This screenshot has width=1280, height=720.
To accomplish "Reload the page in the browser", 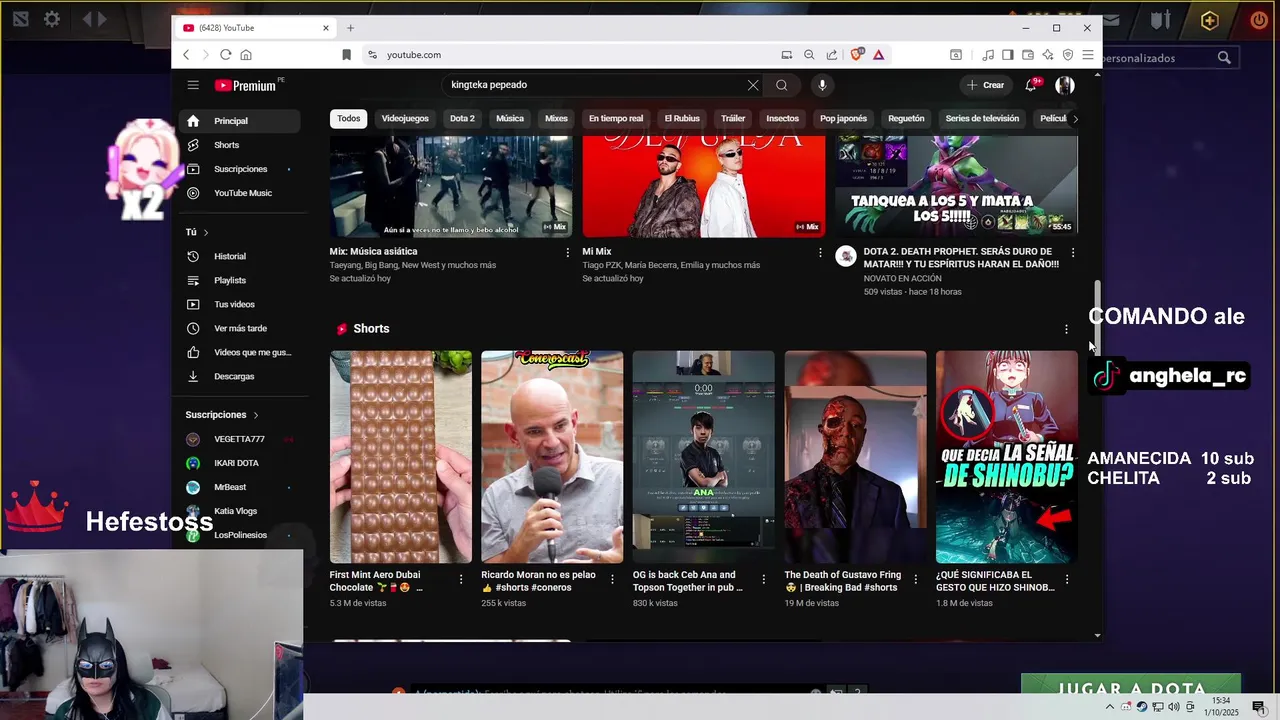I will (x=226, y=55).
